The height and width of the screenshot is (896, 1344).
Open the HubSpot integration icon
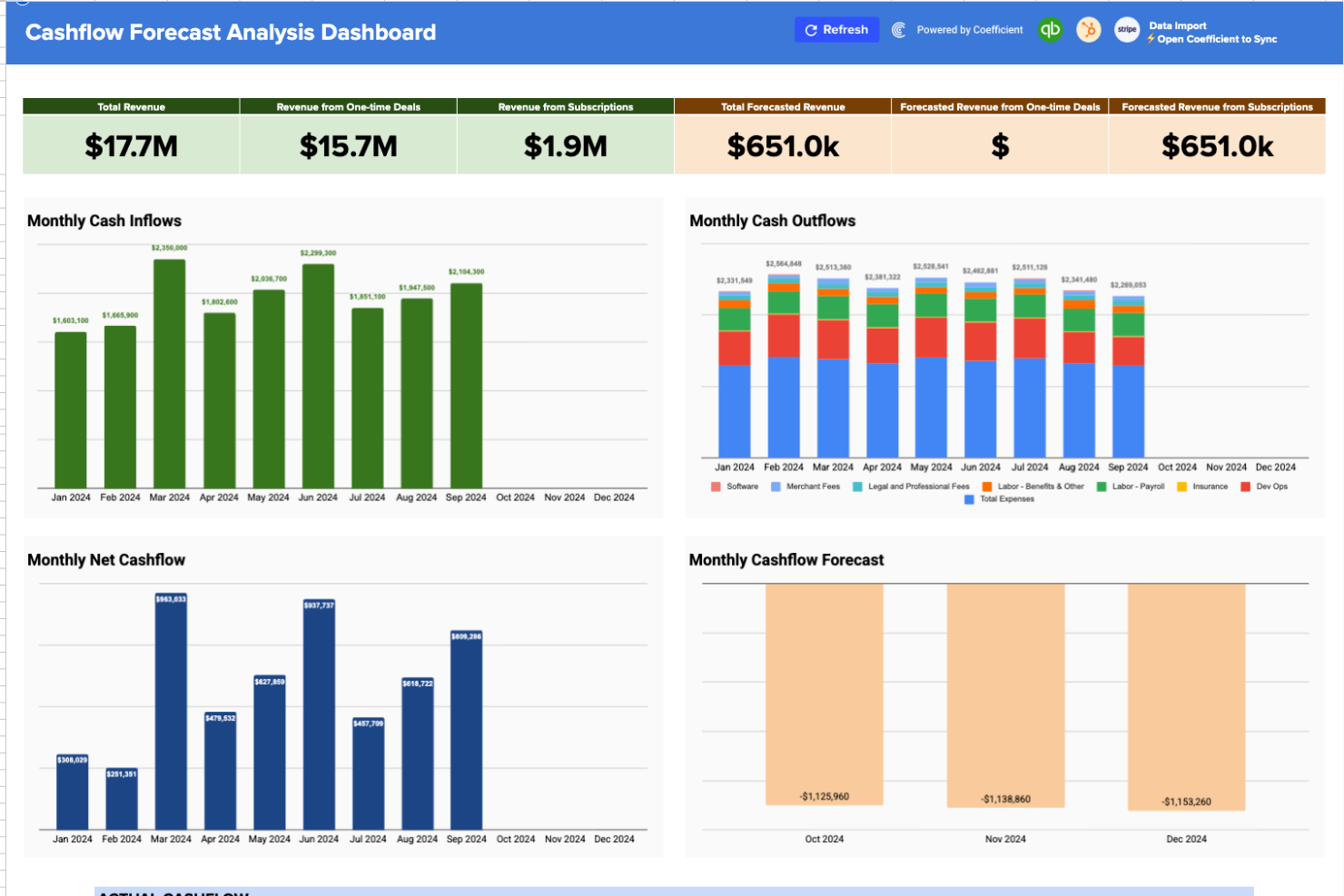point(1088,29)
